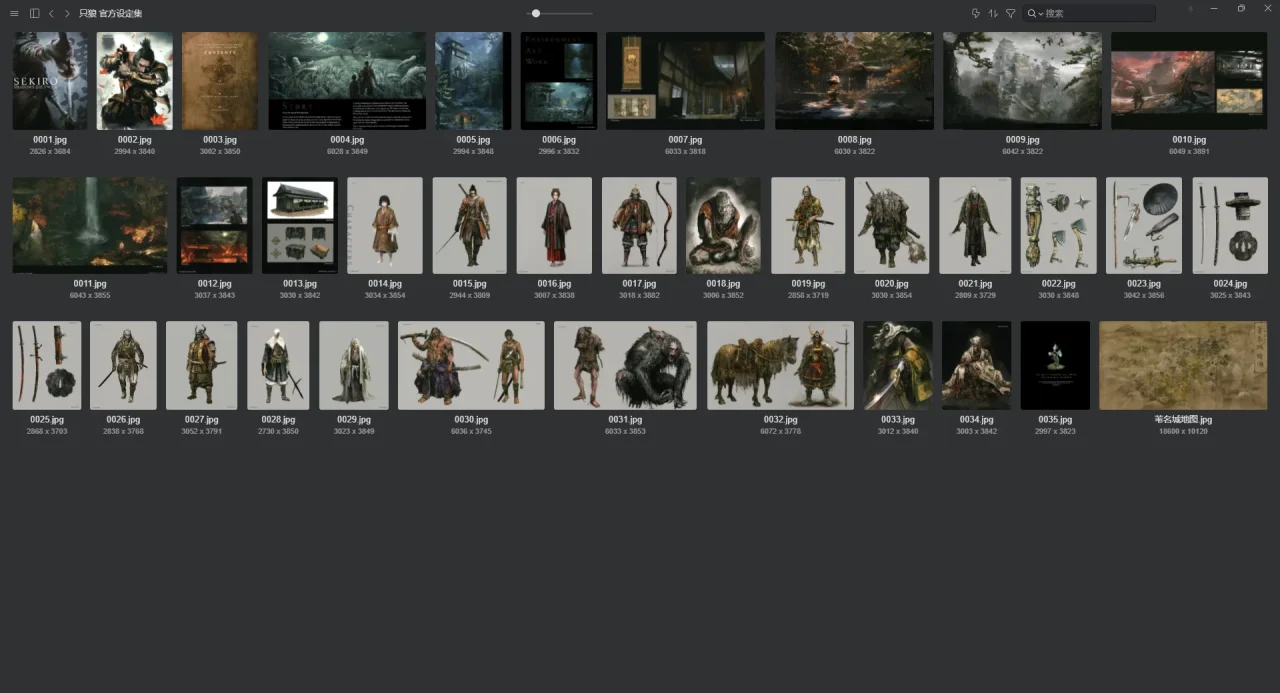Select the 0007.jpg interior scene thumbnail
This screenshot has width=1280, height=693.
(685, 81)
